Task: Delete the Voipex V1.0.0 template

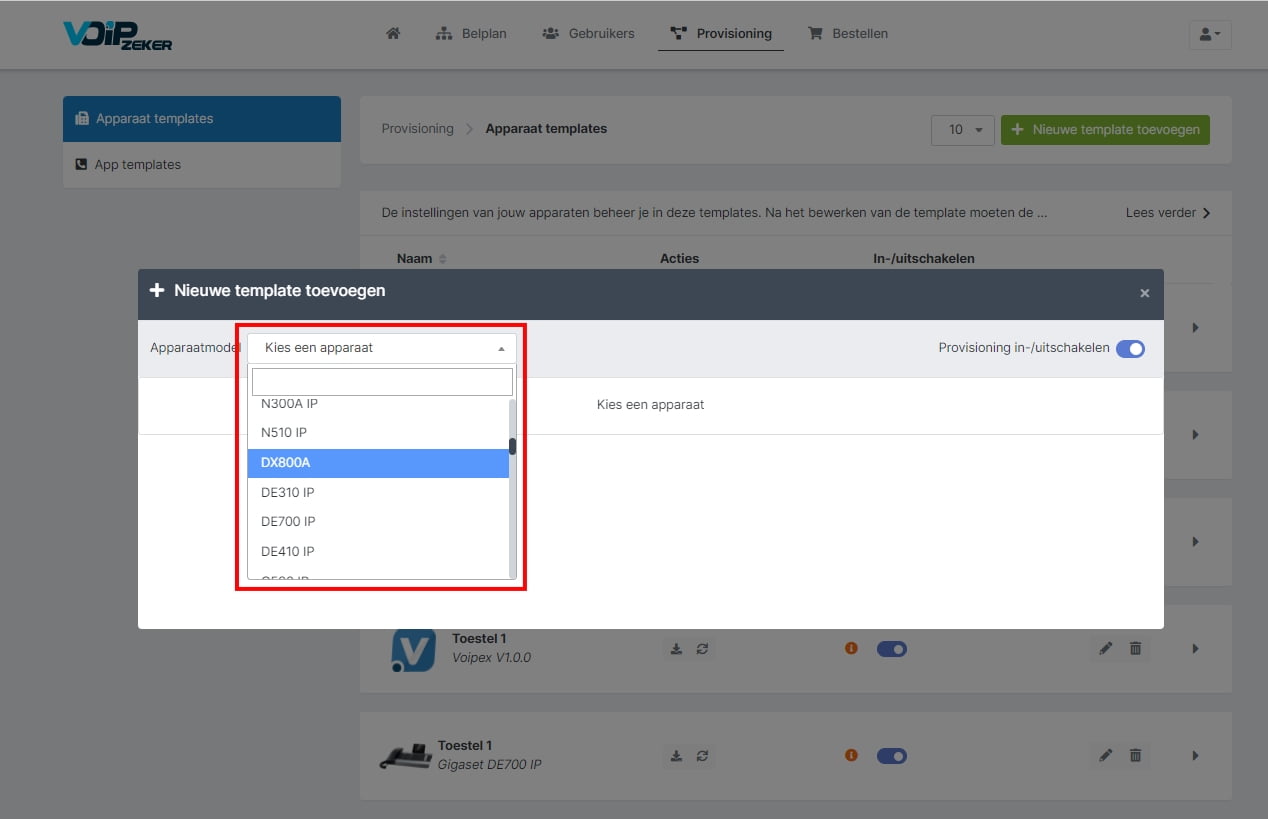Action: pyautogui.click(x=1135, y=649)
